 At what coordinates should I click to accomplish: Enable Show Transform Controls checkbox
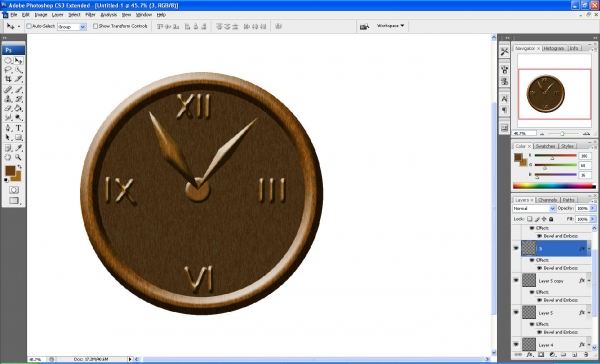point(95,26)
